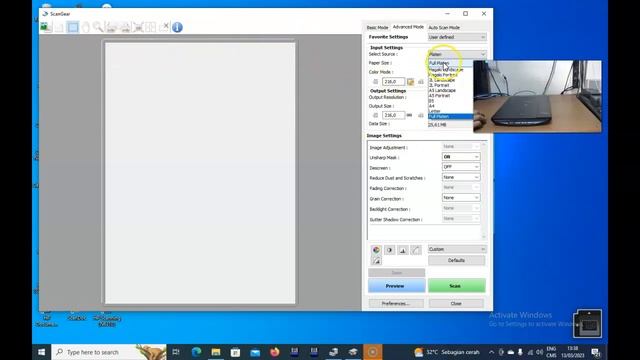Viewport: 640px width, 360px height.
Task: Open the Select Source dropdown
Action: [x=457, y=54]
